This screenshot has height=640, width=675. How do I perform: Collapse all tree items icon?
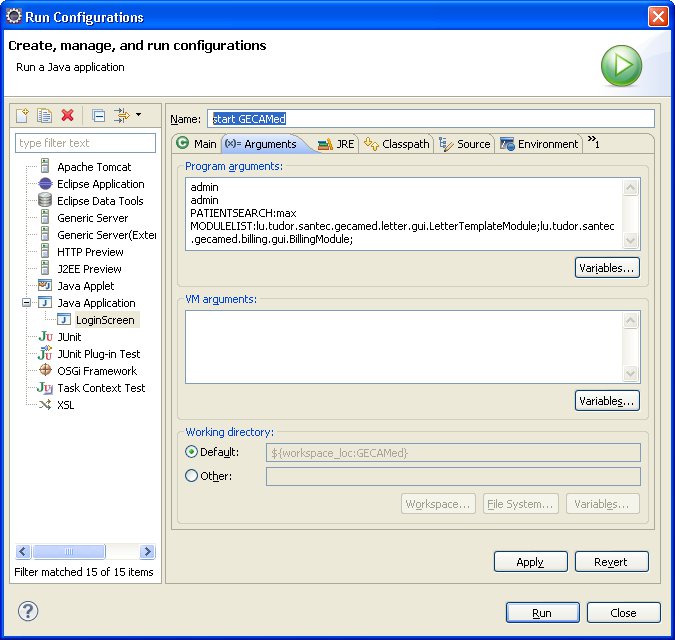(x=98, y=116)
